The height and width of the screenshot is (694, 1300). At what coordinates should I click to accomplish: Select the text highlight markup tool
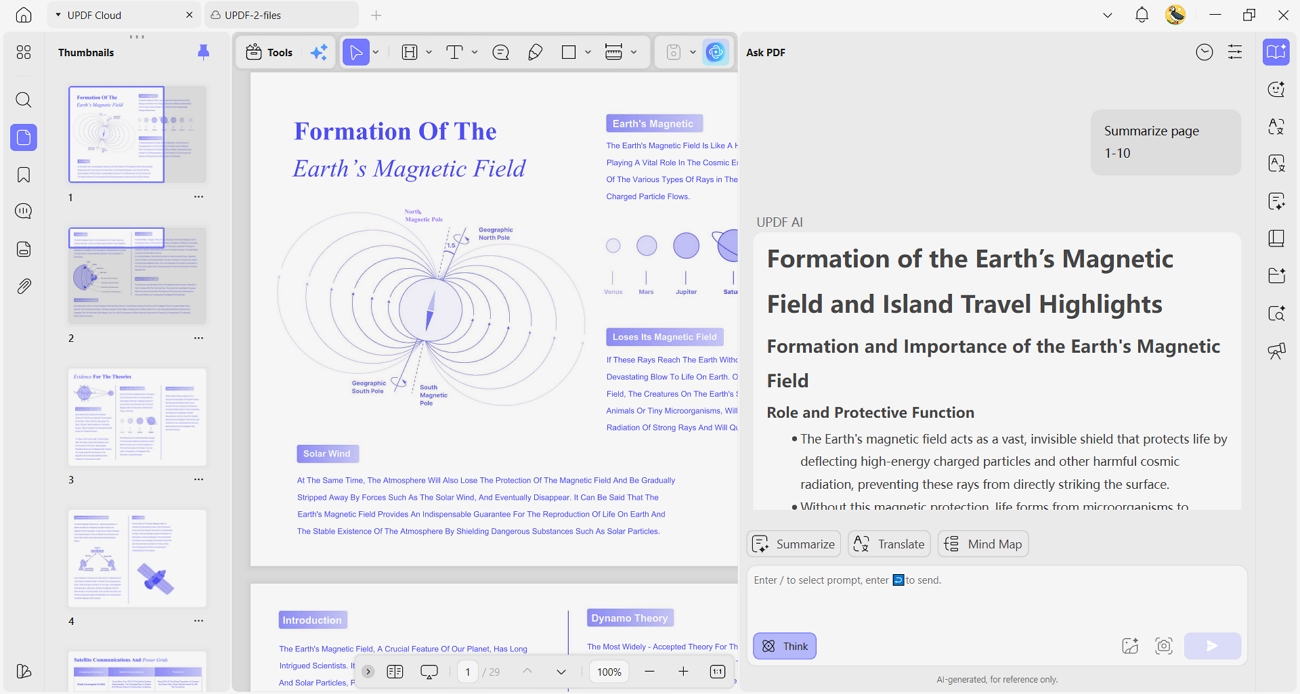409,52
